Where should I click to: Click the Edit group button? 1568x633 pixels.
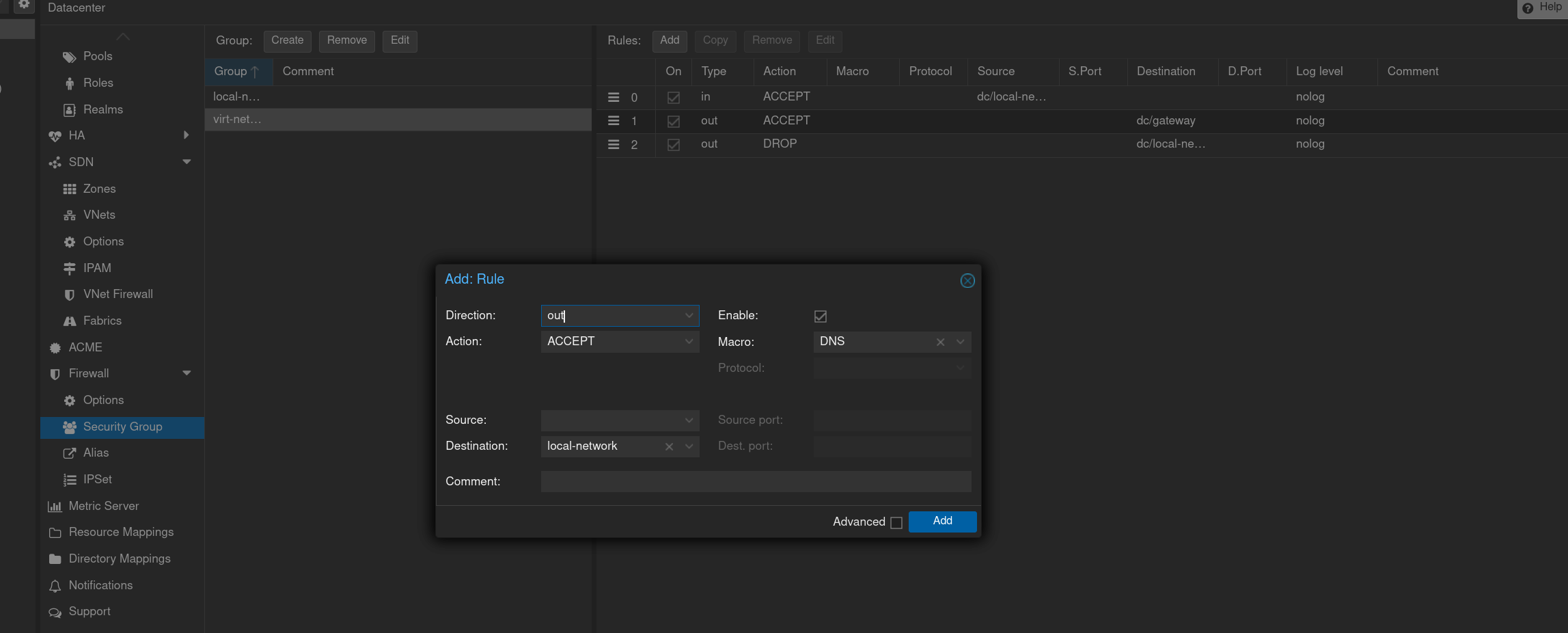[400, 40]
